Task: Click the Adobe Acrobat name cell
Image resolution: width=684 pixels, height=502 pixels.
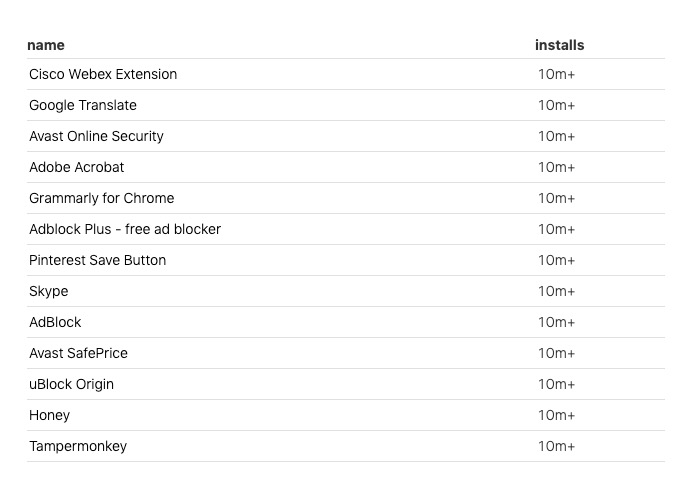Action: 77,167
